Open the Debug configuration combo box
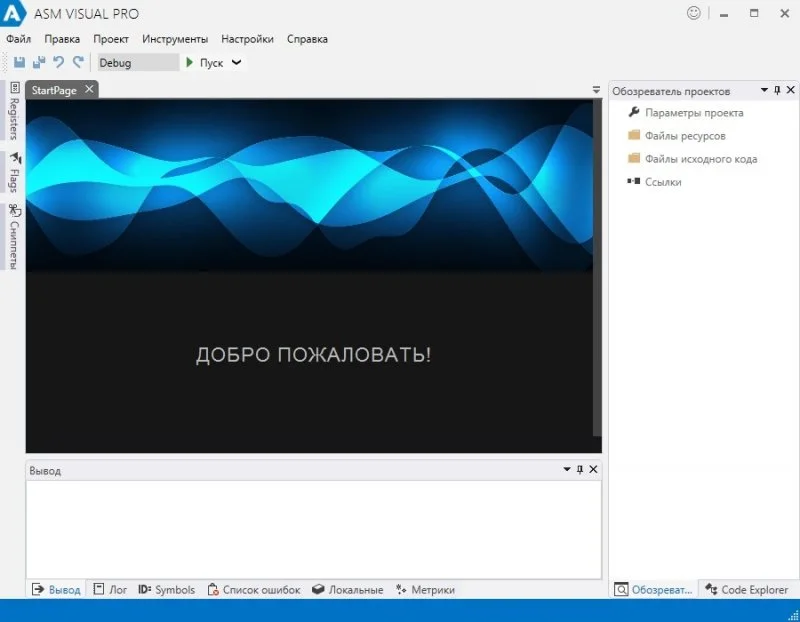 [x=138, y=62]
